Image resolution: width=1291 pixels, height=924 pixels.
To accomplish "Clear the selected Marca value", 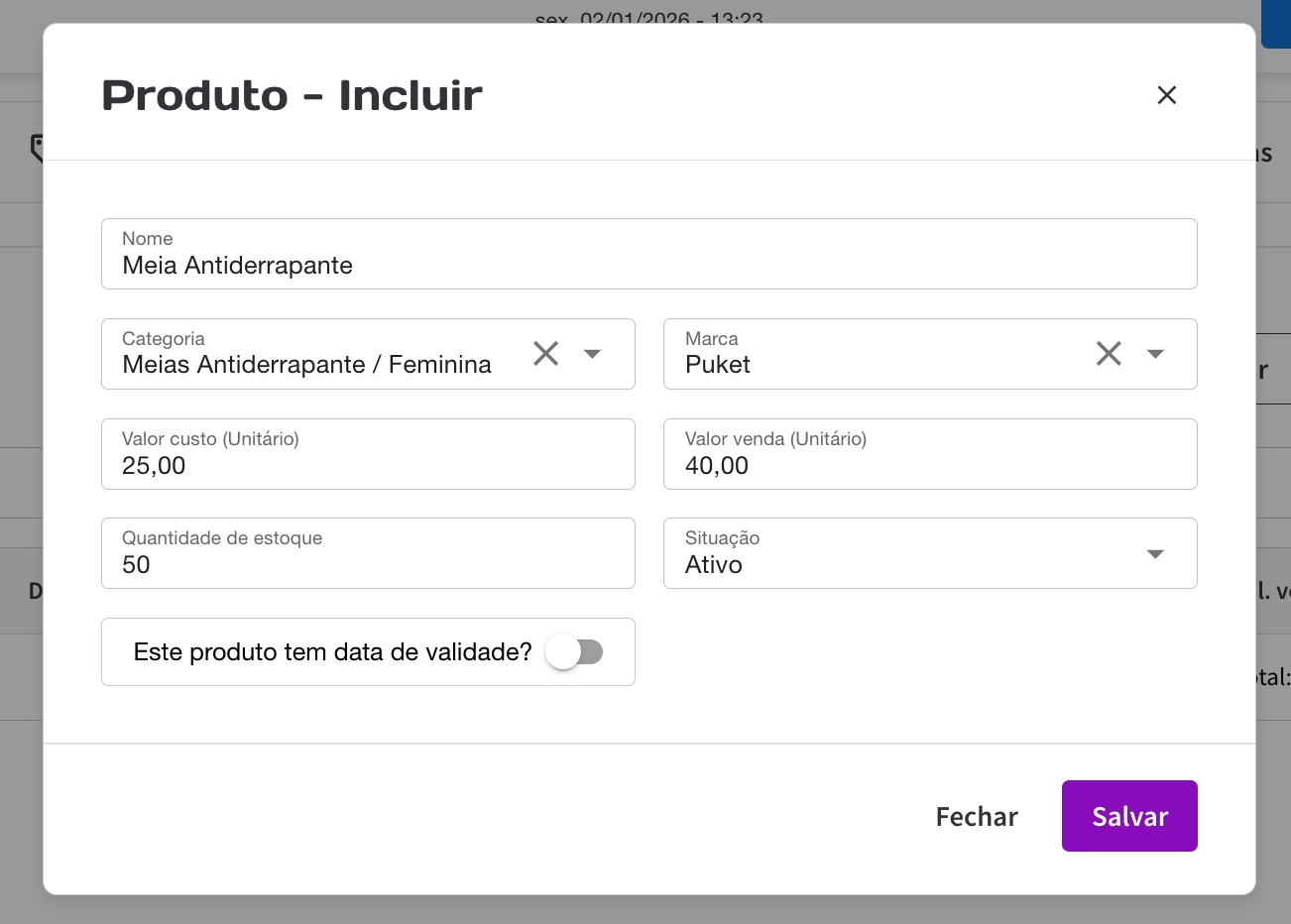I will pos(1109,354).
